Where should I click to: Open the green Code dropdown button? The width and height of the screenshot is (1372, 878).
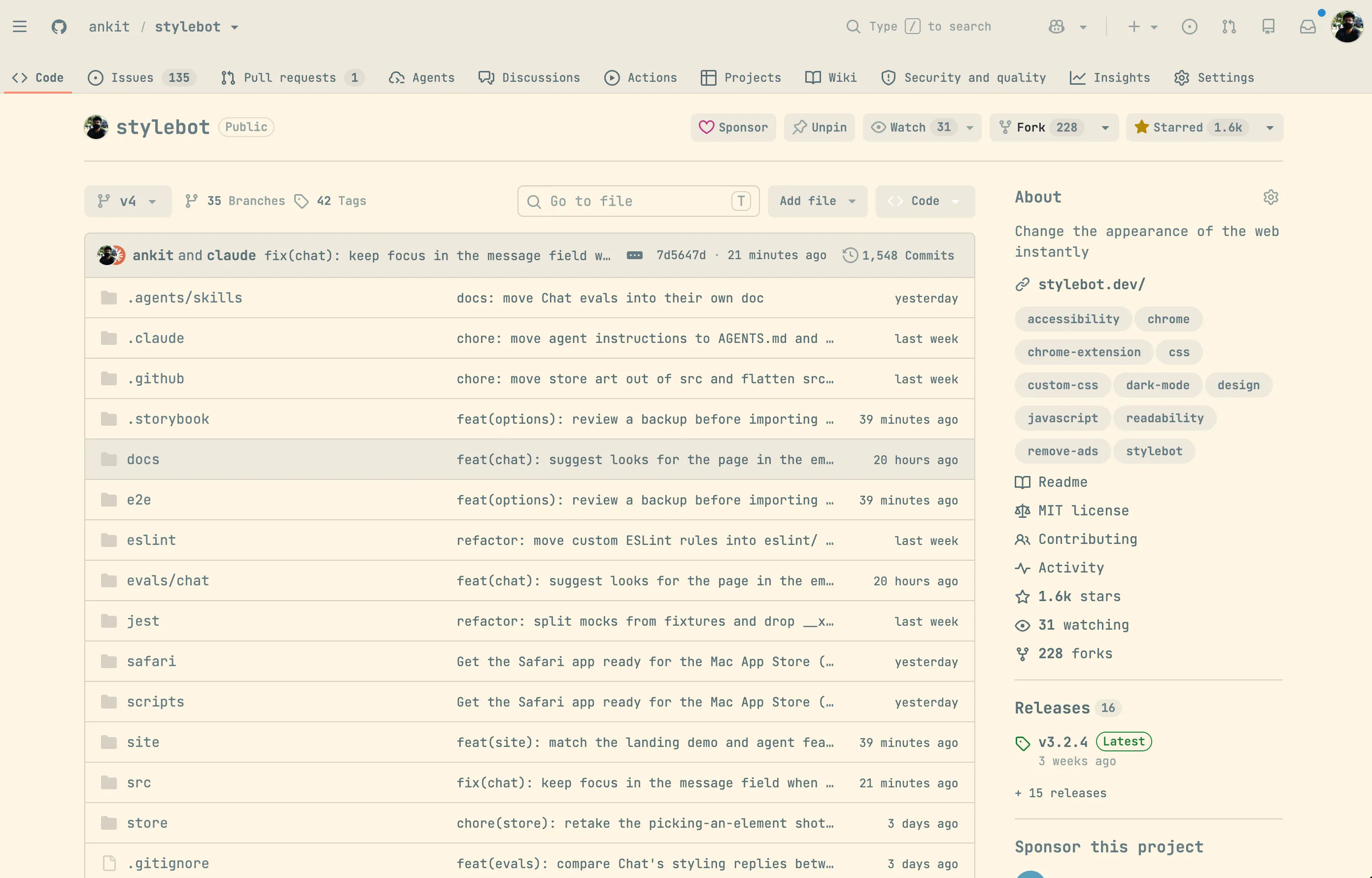925,201
